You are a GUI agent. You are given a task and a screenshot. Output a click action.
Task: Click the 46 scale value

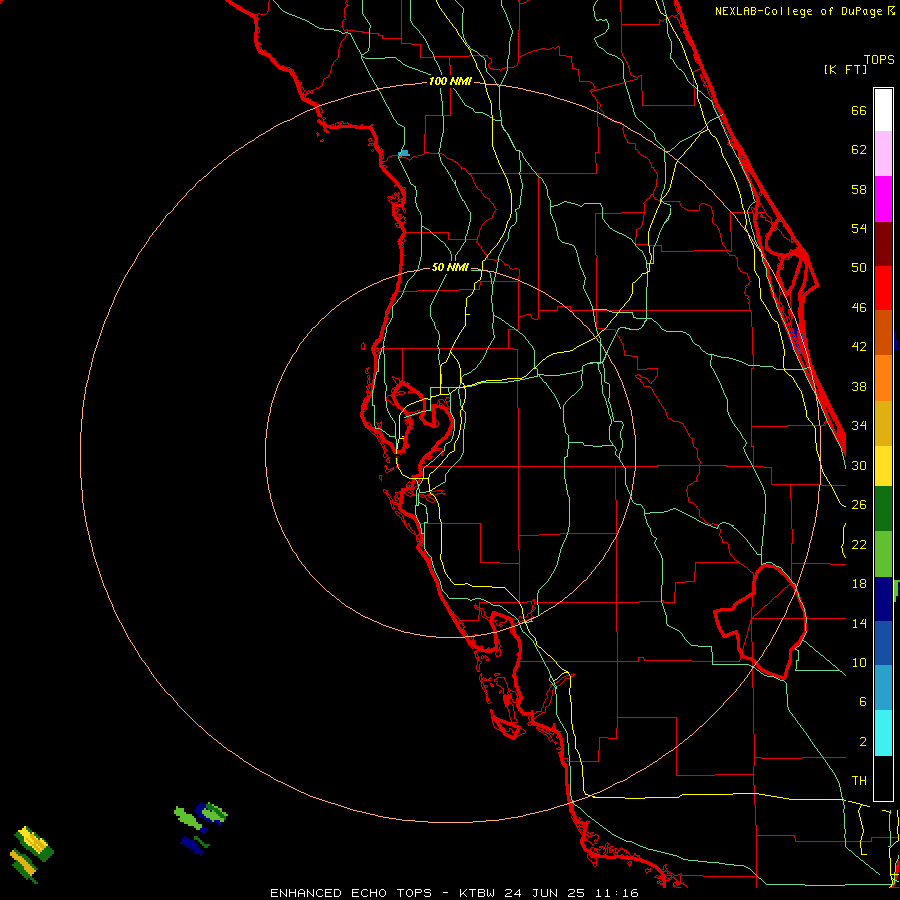pyautogui.click(x=859, y=308)
